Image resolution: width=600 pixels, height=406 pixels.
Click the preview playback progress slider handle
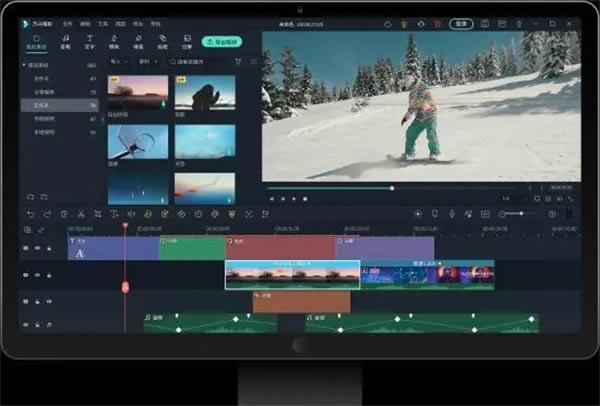391,187
